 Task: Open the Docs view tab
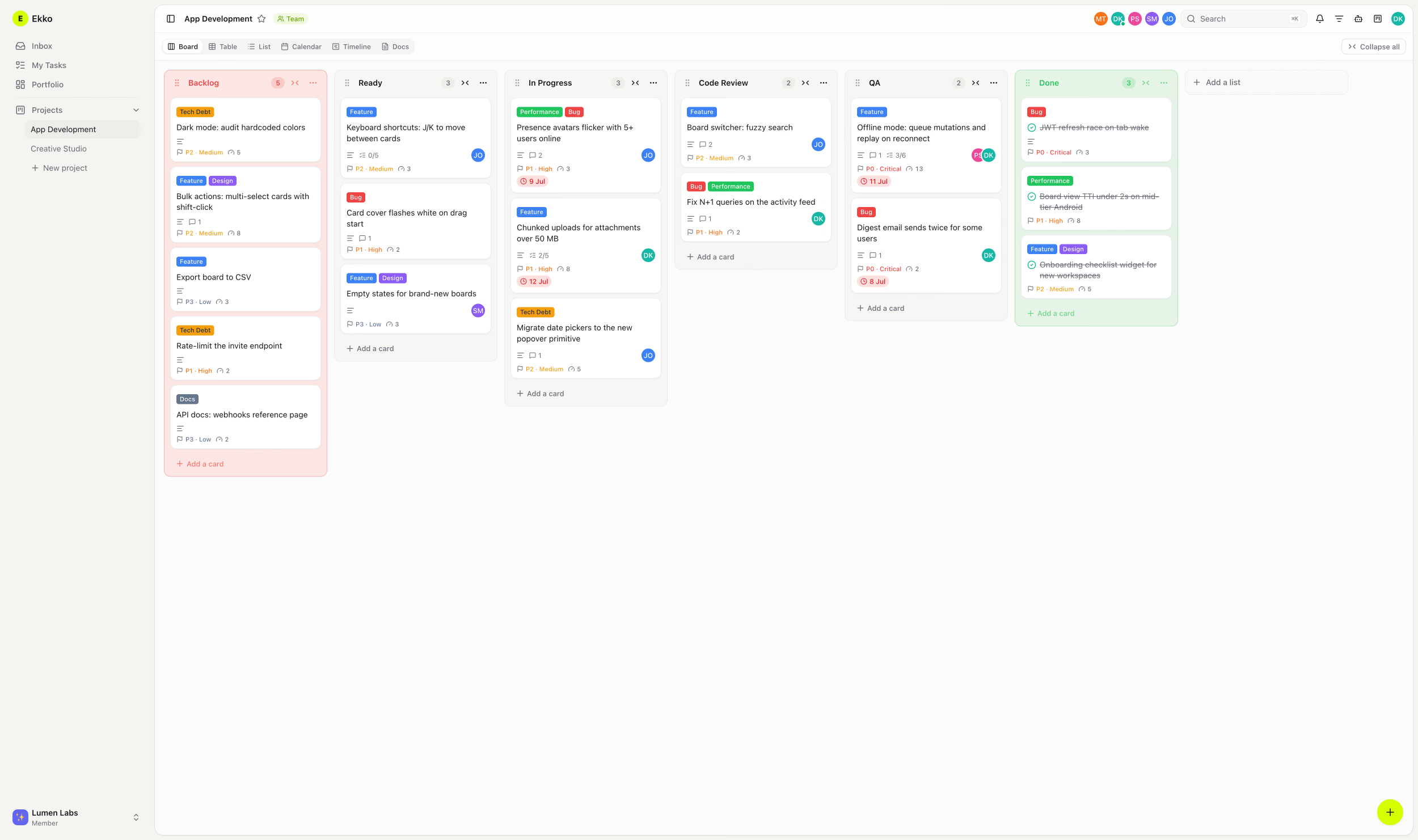click(x=395, y=47)
